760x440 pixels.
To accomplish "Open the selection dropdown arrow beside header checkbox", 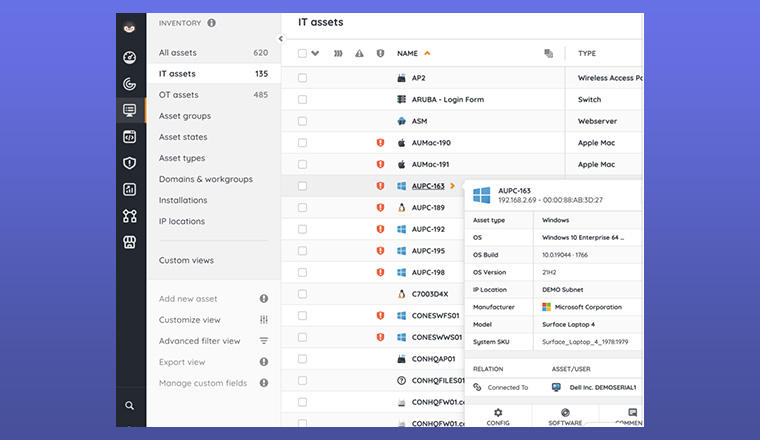I will (316, 54).
